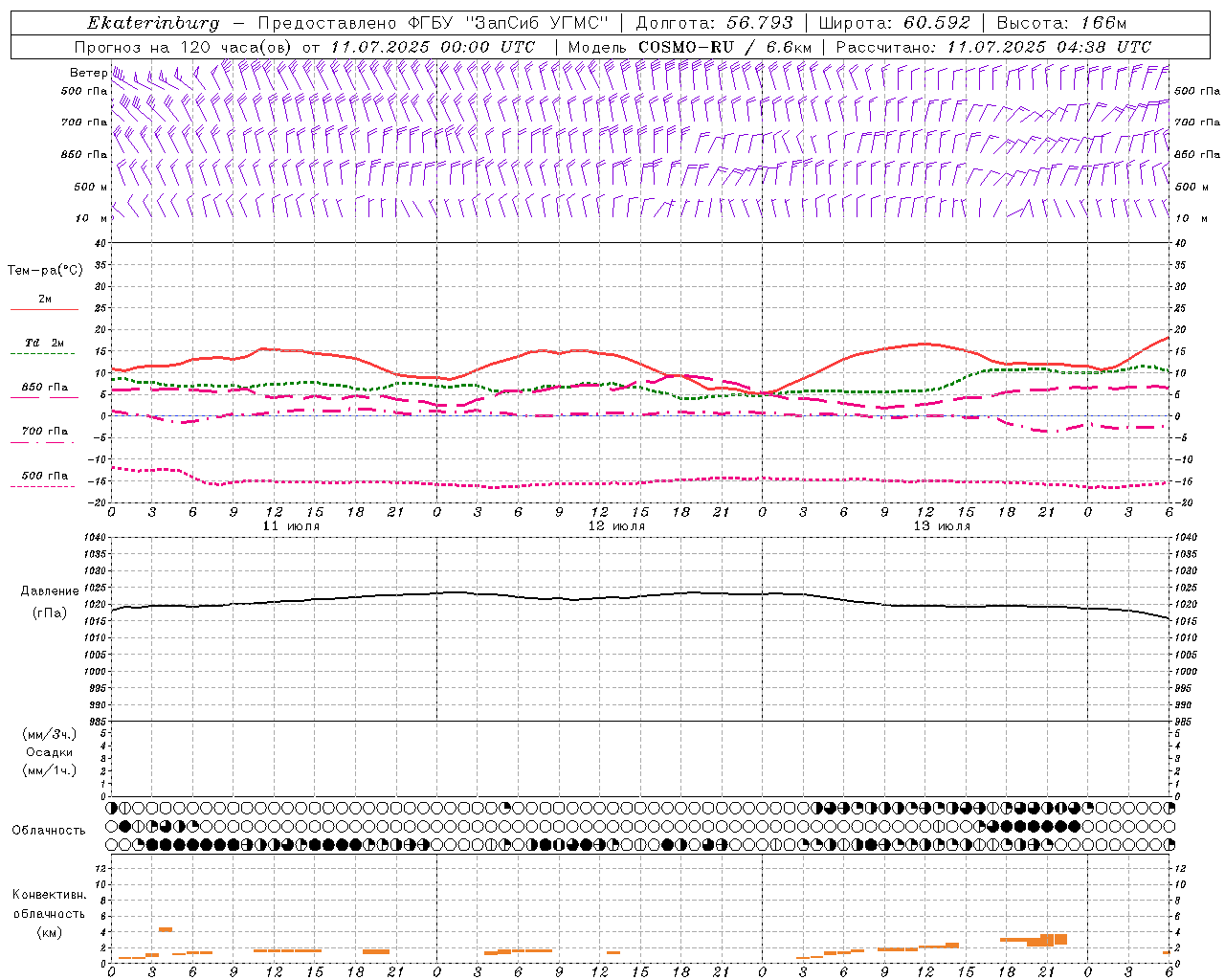
Task: Click the 'Тем-ра(°C)' temperature label
Action: [45, 270]
